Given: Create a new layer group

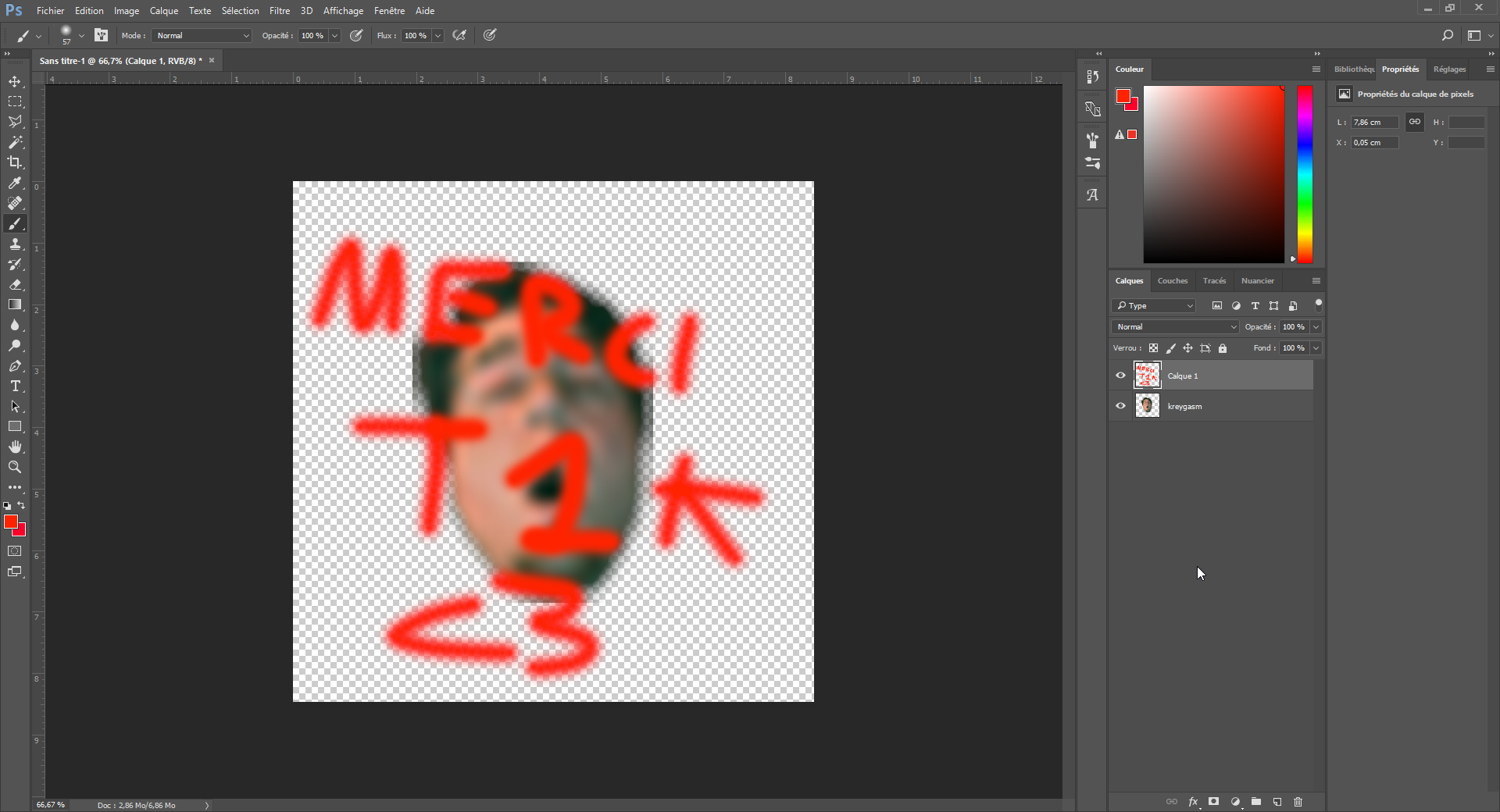Looking at the screenshot, I should tap(1256, 802).
